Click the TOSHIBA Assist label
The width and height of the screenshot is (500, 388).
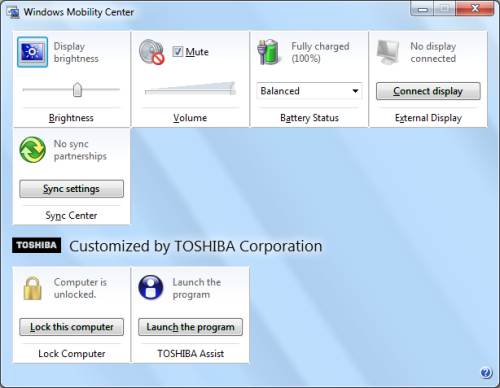191,353
